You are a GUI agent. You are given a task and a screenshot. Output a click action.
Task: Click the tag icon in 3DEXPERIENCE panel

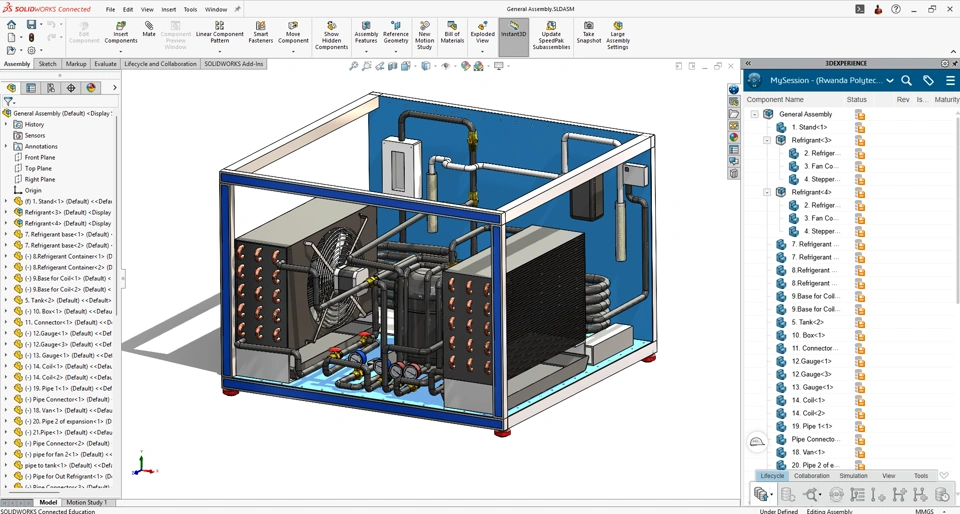click(928, 80)
